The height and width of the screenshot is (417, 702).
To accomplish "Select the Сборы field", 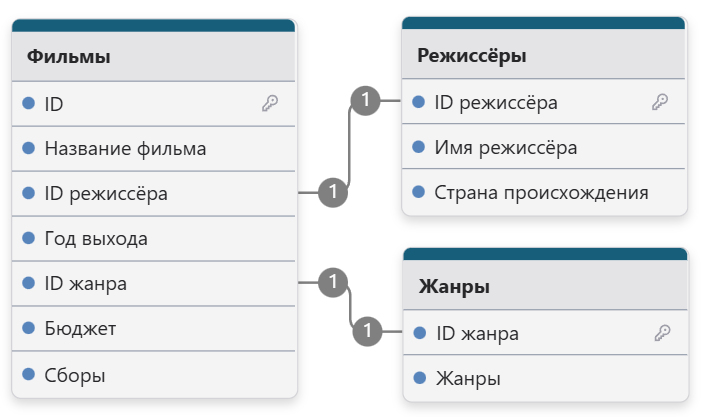I will click(154, 374).
